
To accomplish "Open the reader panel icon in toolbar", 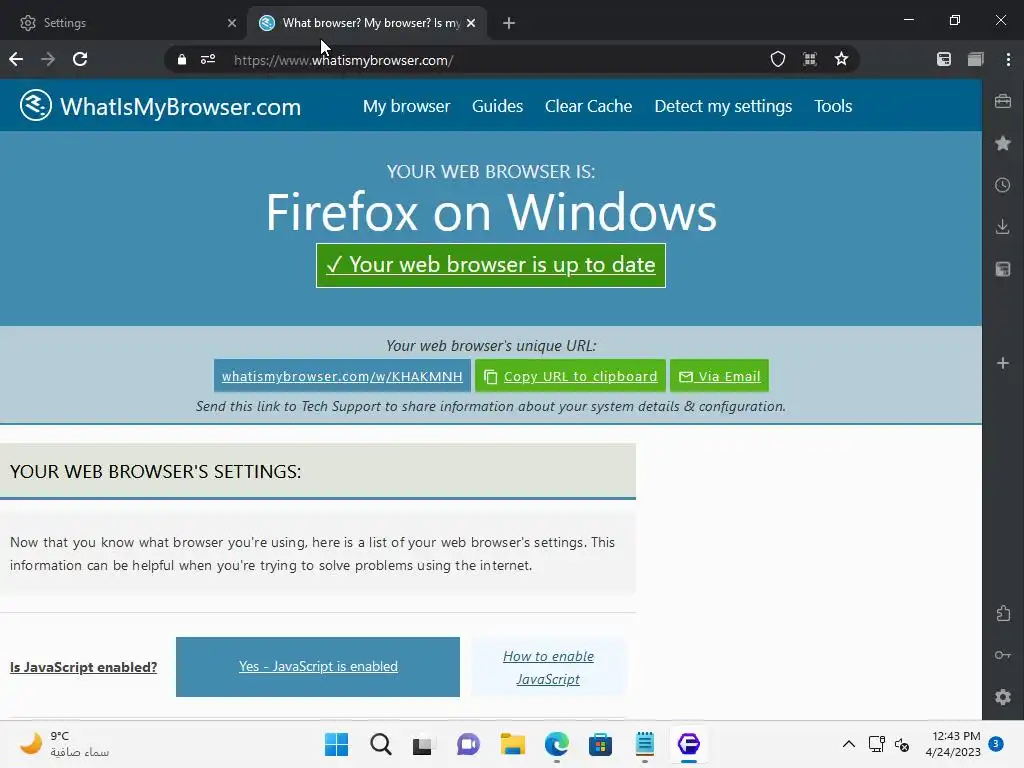I will tap(944, 59).
